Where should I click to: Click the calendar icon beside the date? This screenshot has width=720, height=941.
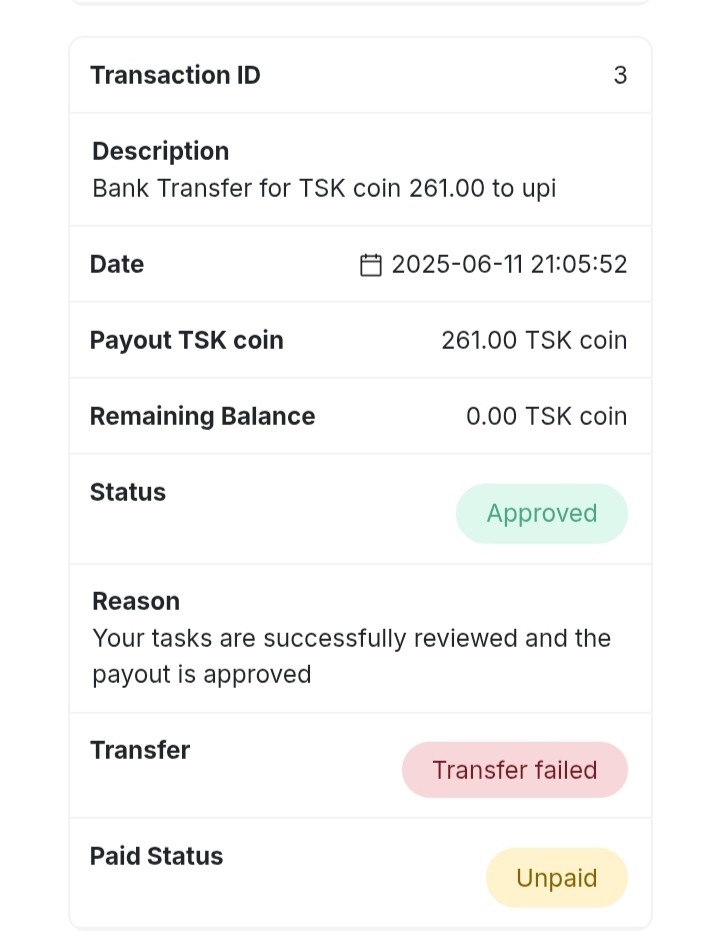pyautogui.click(x=371, y=265)
